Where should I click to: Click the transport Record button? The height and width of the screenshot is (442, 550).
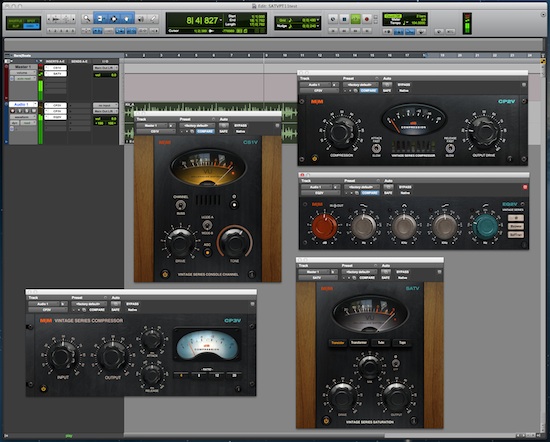367,19
